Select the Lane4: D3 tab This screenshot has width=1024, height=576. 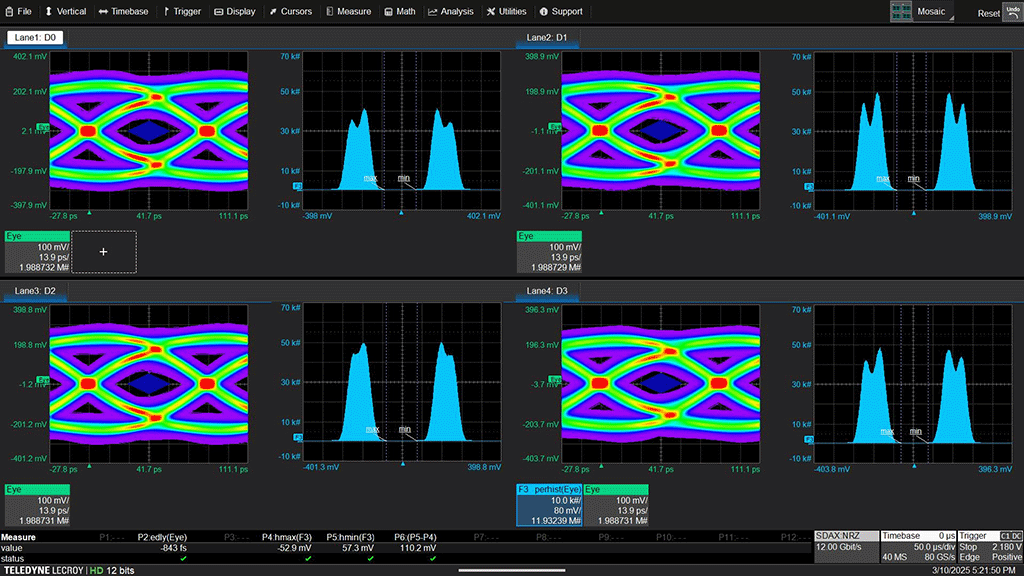[548, 291]
